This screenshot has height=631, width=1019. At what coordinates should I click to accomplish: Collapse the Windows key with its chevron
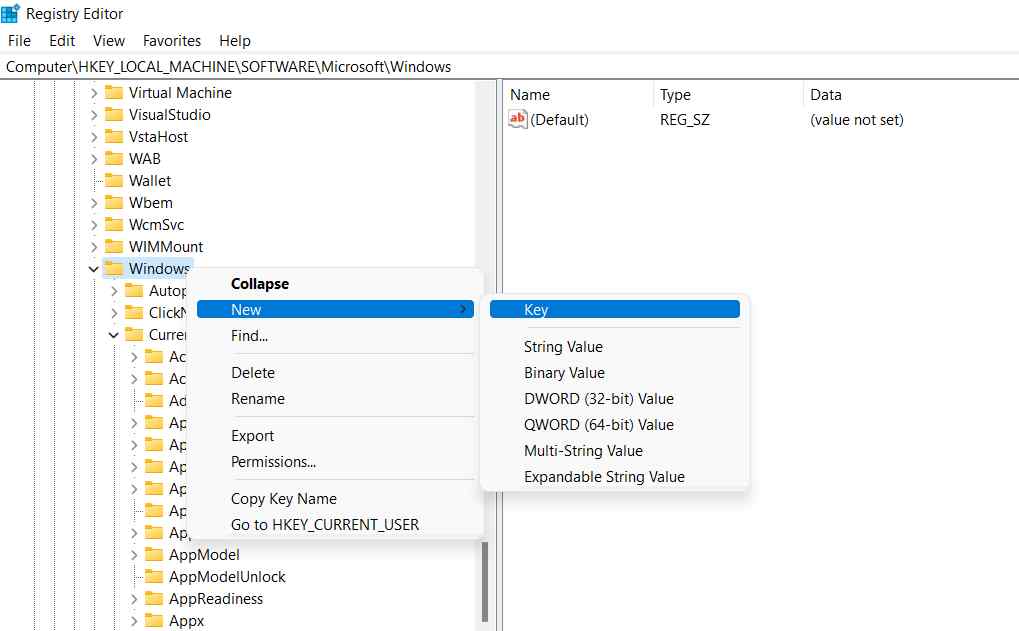pos(94,269)
